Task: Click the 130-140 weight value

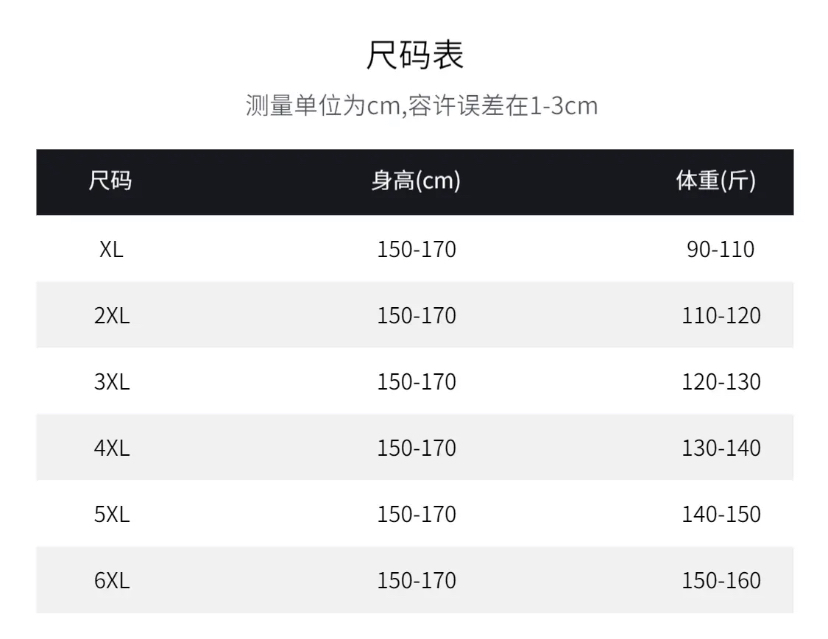Action: tap(721, 448)
